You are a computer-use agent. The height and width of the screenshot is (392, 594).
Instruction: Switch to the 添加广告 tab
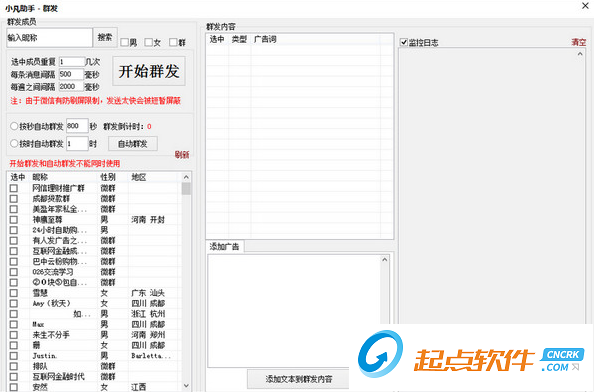pos(224,247)
